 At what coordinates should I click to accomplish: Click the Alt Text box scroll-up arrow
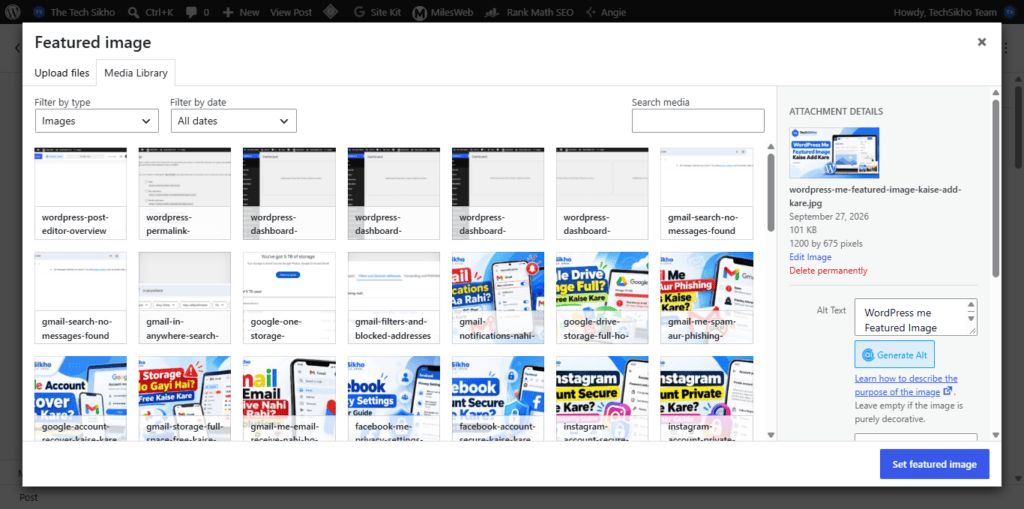(x=971, y=305)
